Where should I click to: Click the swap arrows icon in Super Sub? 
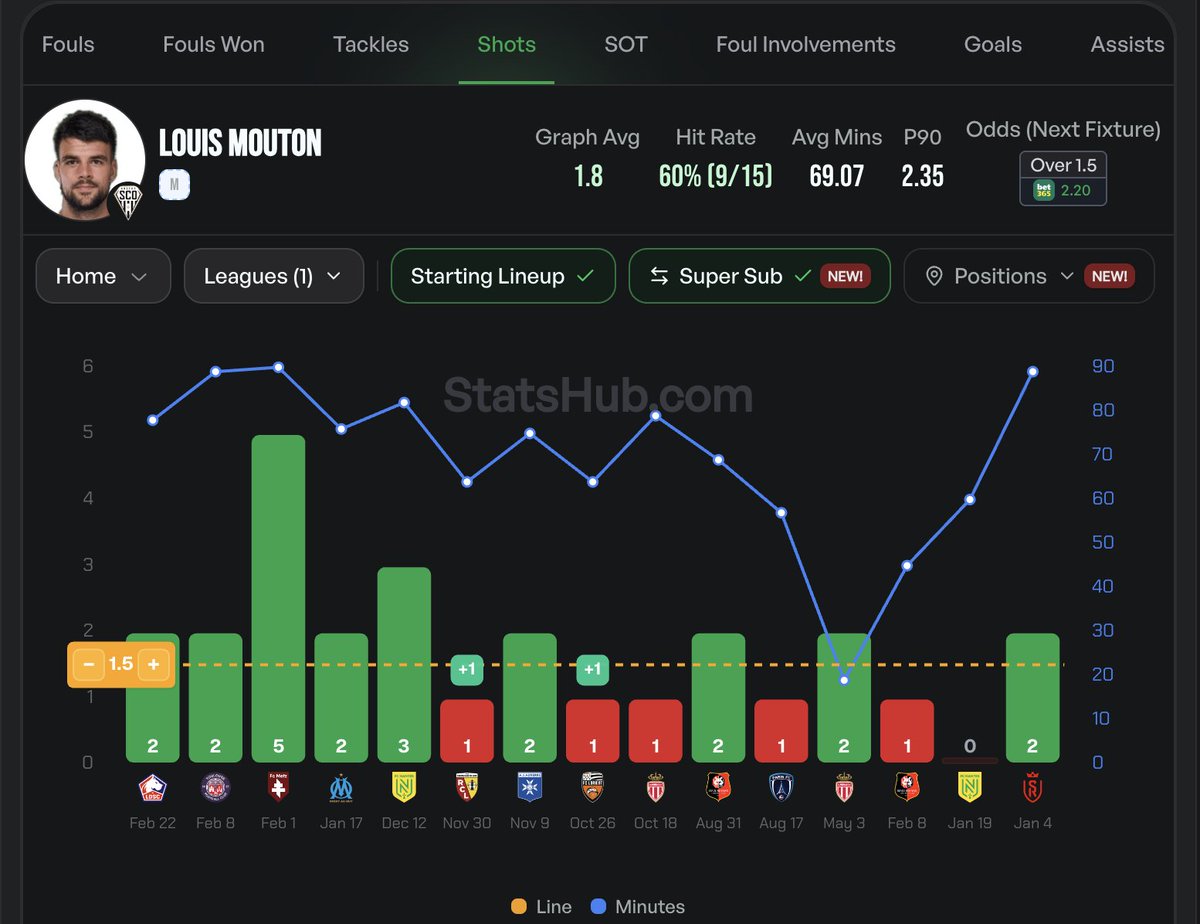[659, 276]
